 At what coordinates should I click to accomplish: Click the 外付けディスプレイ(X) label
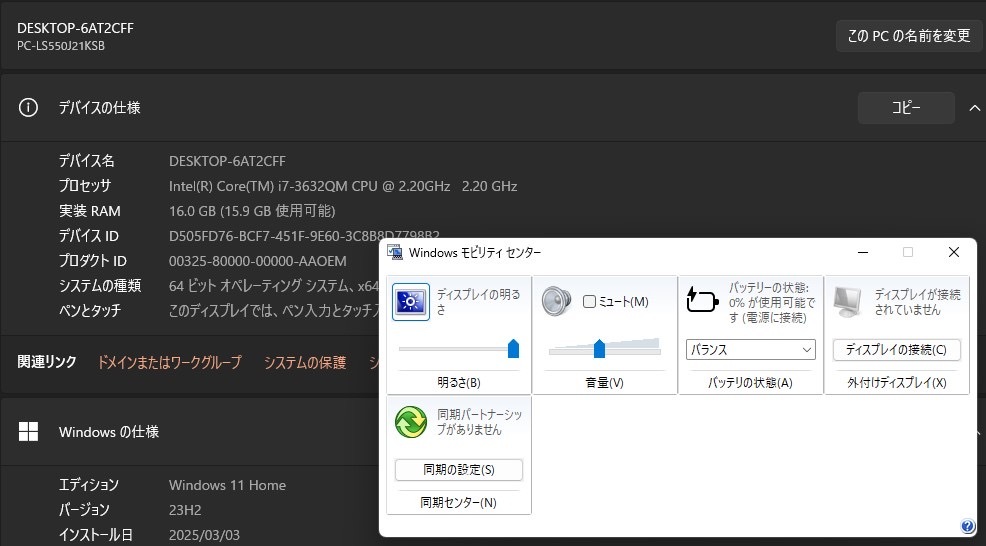(897, 382)
